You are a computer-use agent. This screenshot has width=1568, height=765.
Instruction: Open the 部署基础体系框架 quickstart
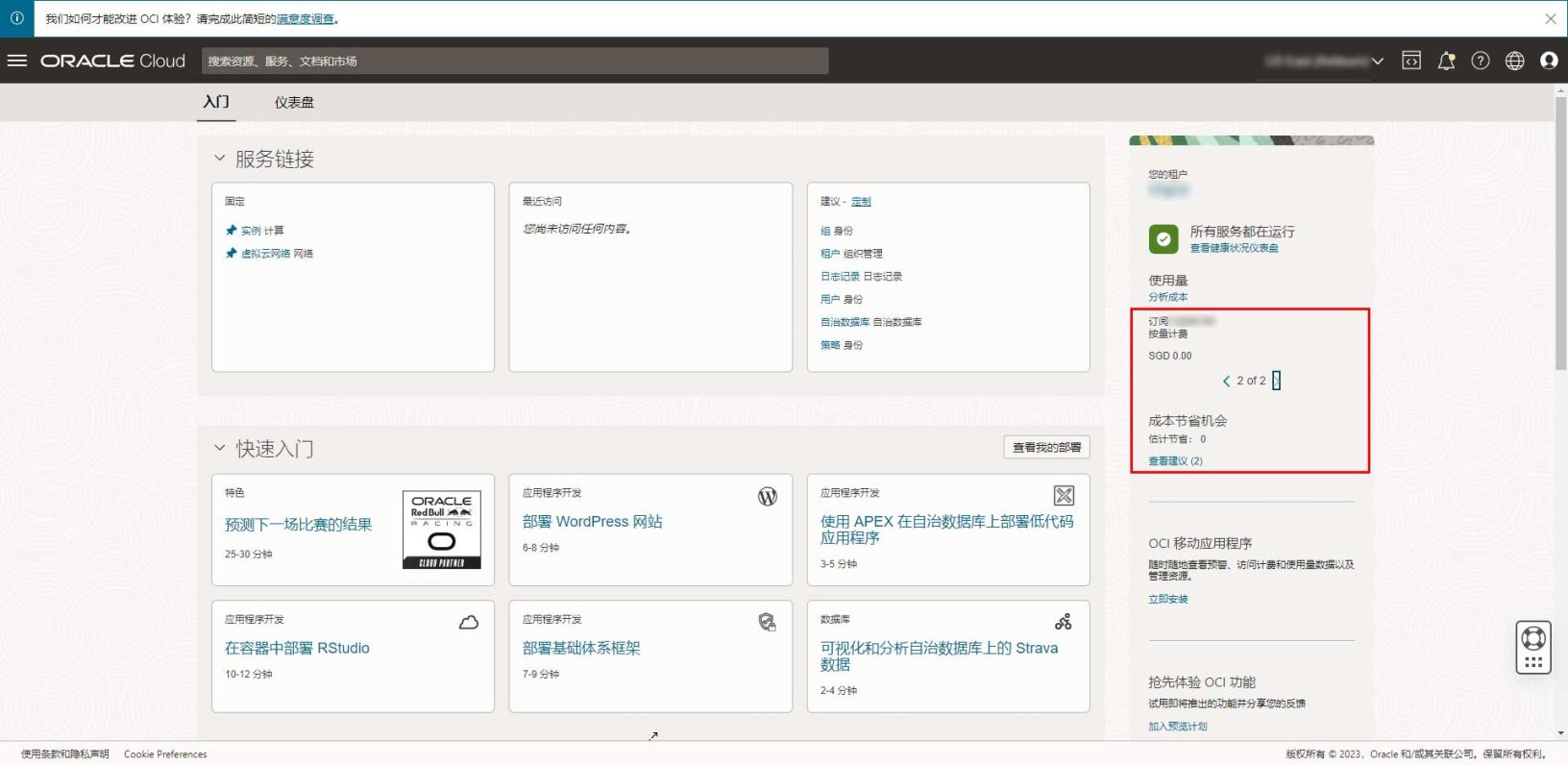tap(581, 649)
